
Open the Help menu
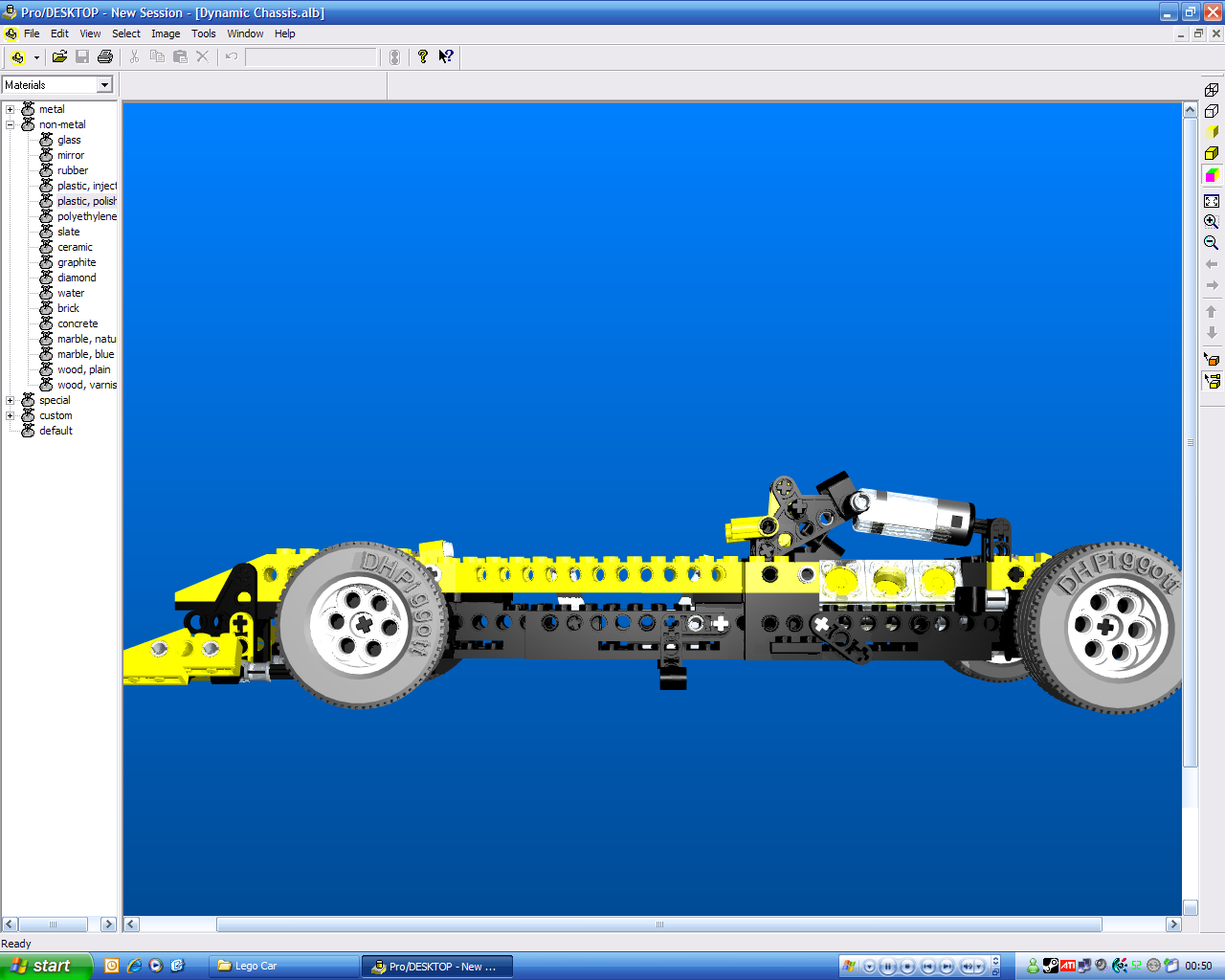point(285,33)
